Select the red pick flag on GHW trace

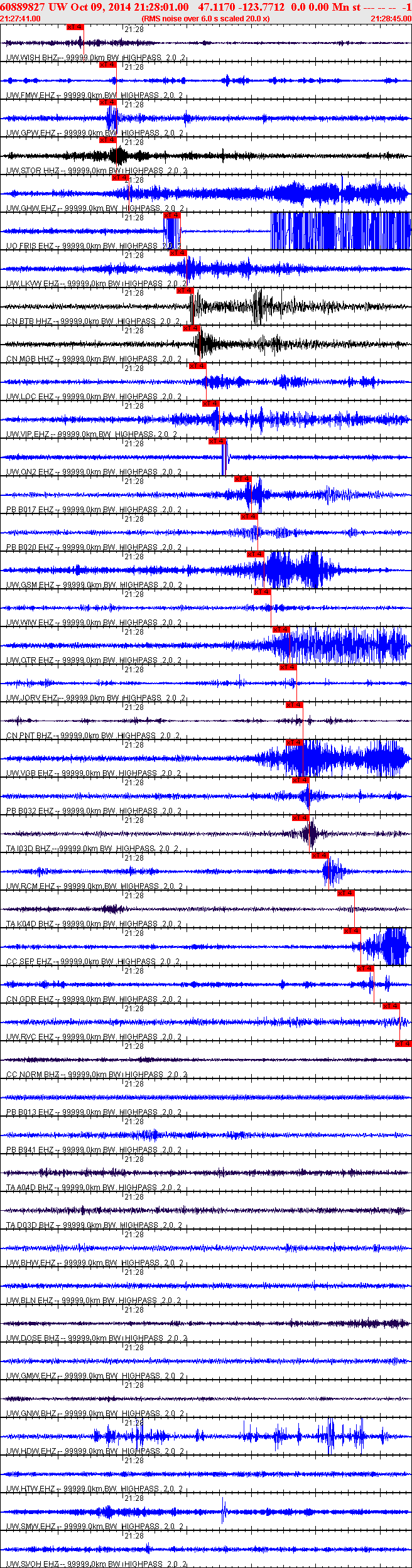[x=121, y=178]
